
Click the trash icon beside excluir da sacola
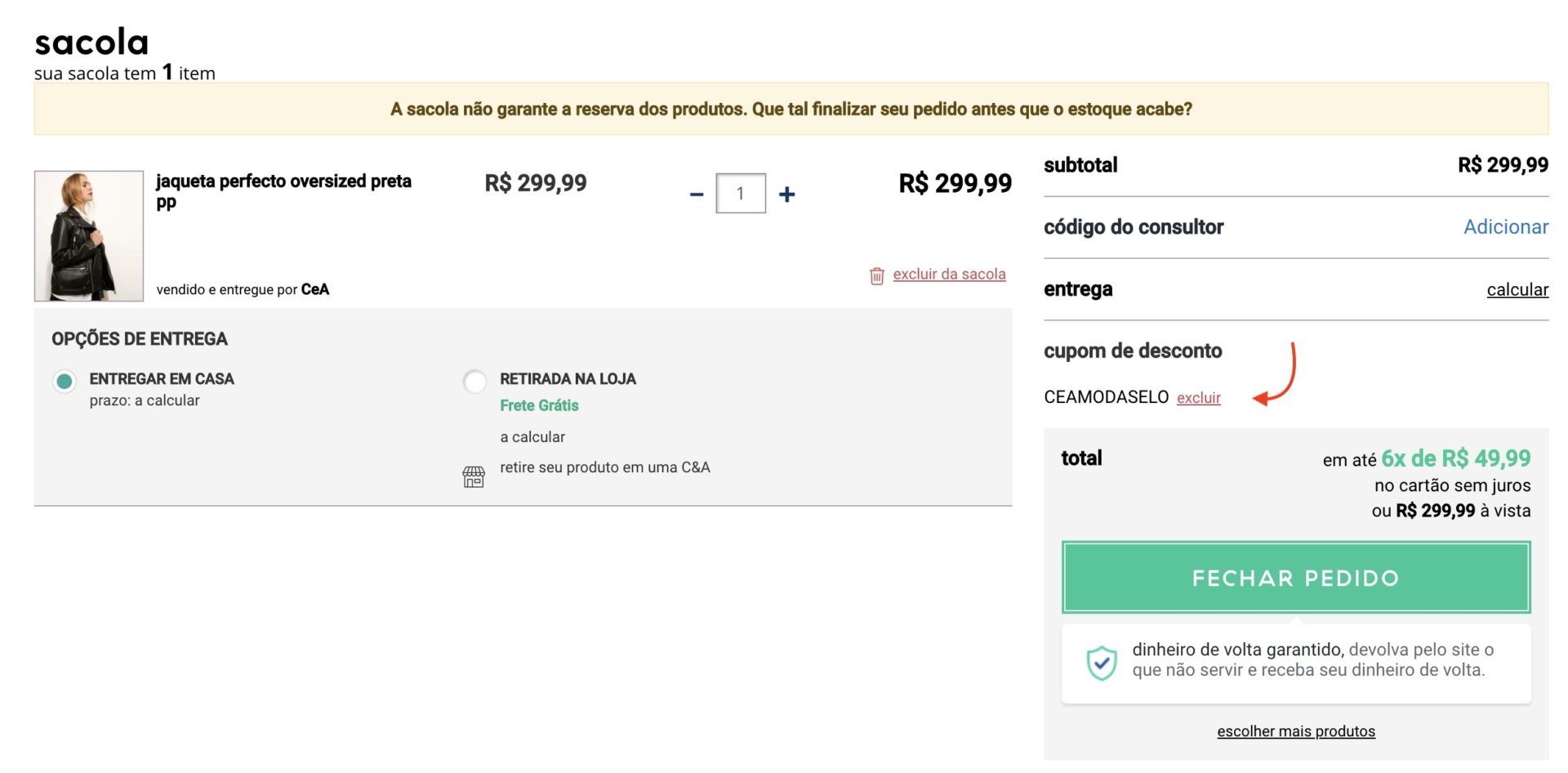[x=876, y=275]
